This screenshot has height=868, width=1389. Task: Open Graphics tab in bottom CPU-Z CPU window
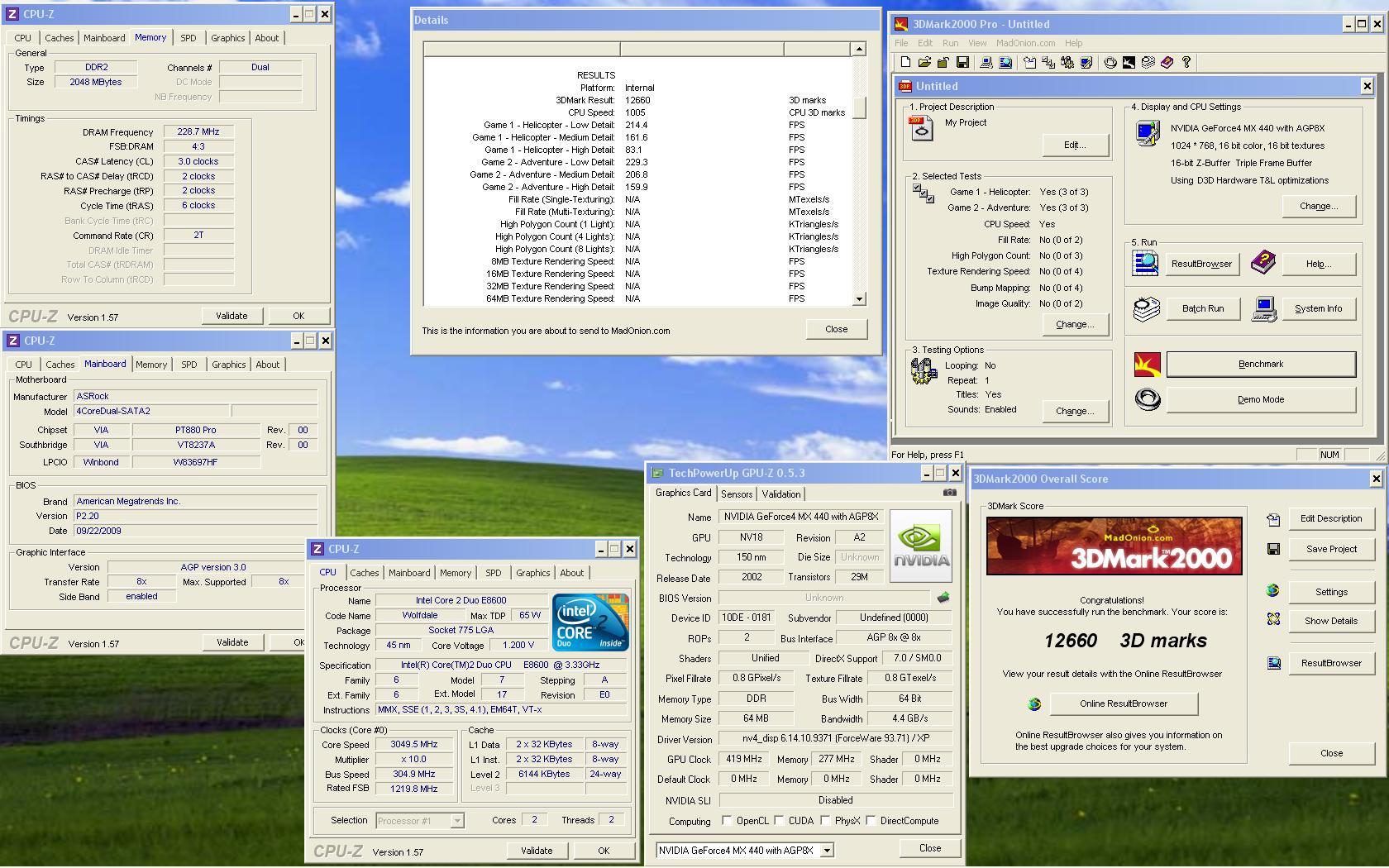[532, 573]
